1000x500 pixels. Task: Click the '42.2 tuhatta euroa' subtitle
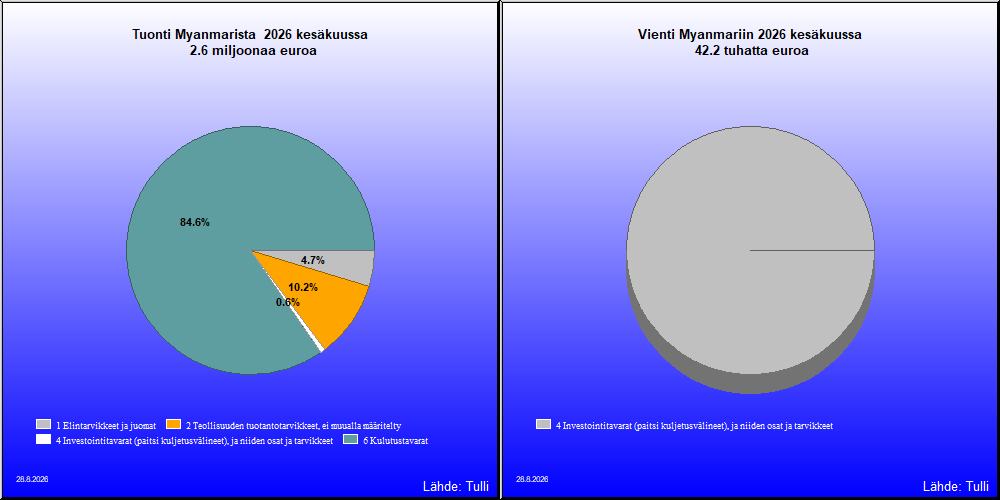coord(750,51)
